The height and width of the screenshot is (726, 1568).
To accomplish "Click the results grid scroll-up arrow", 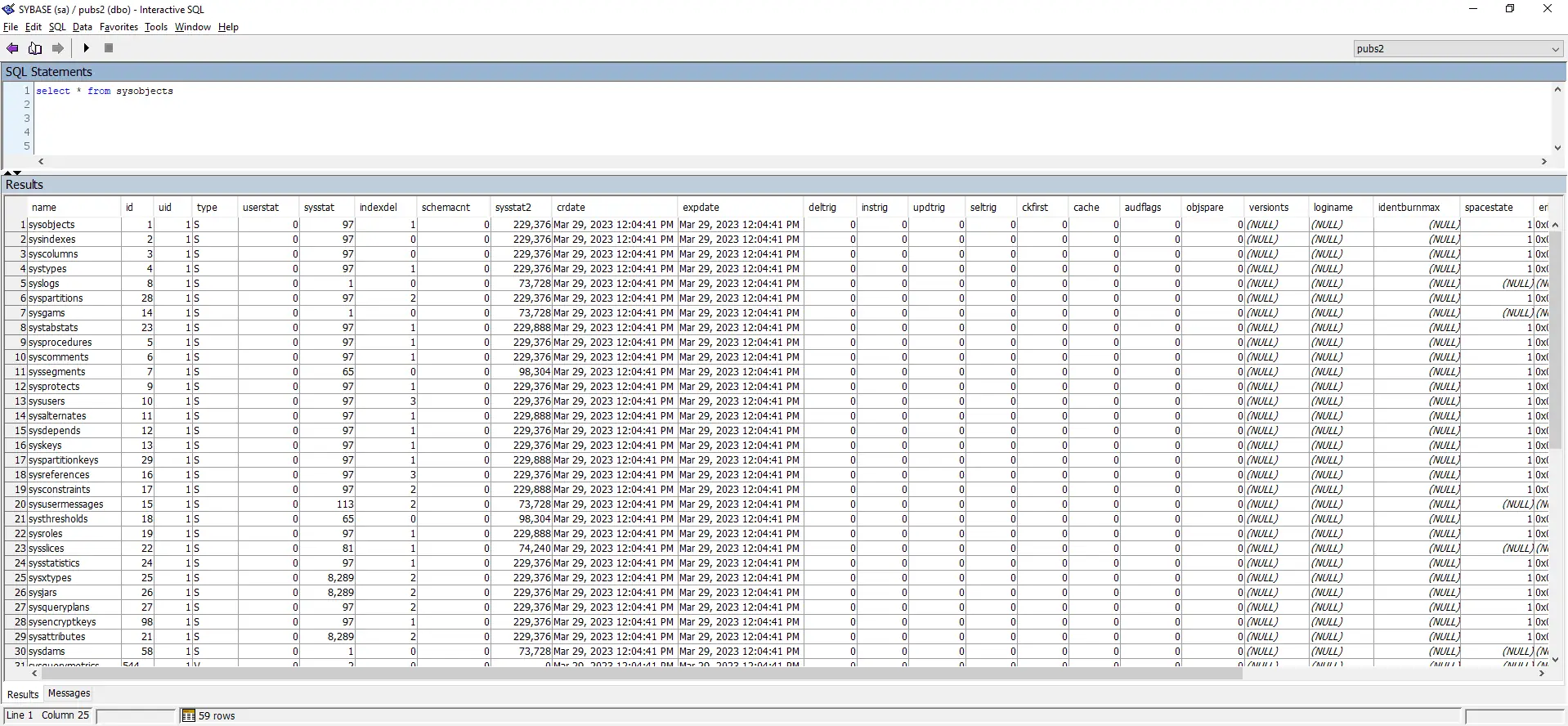I will [1555, 225].
